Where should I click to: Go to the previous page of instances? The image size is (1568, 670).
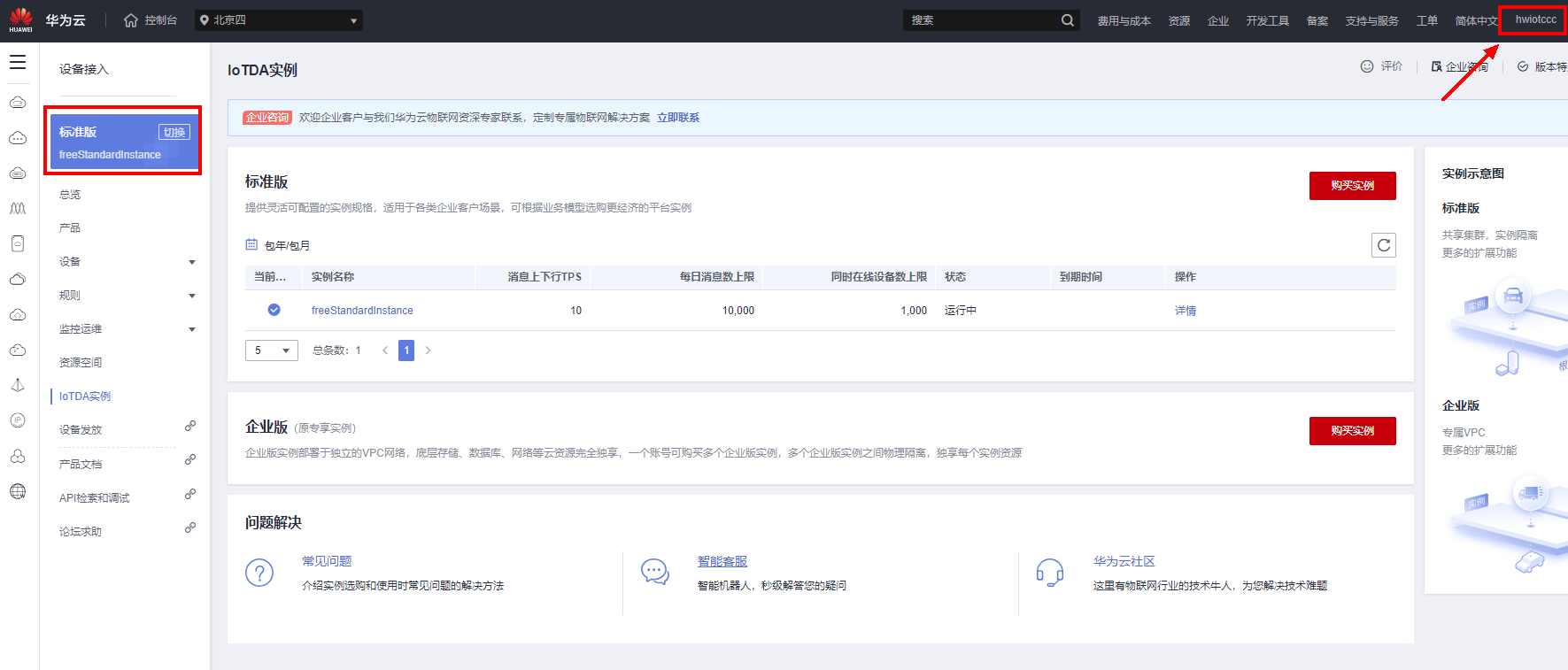pyautogui.click(x=385, y=350)
